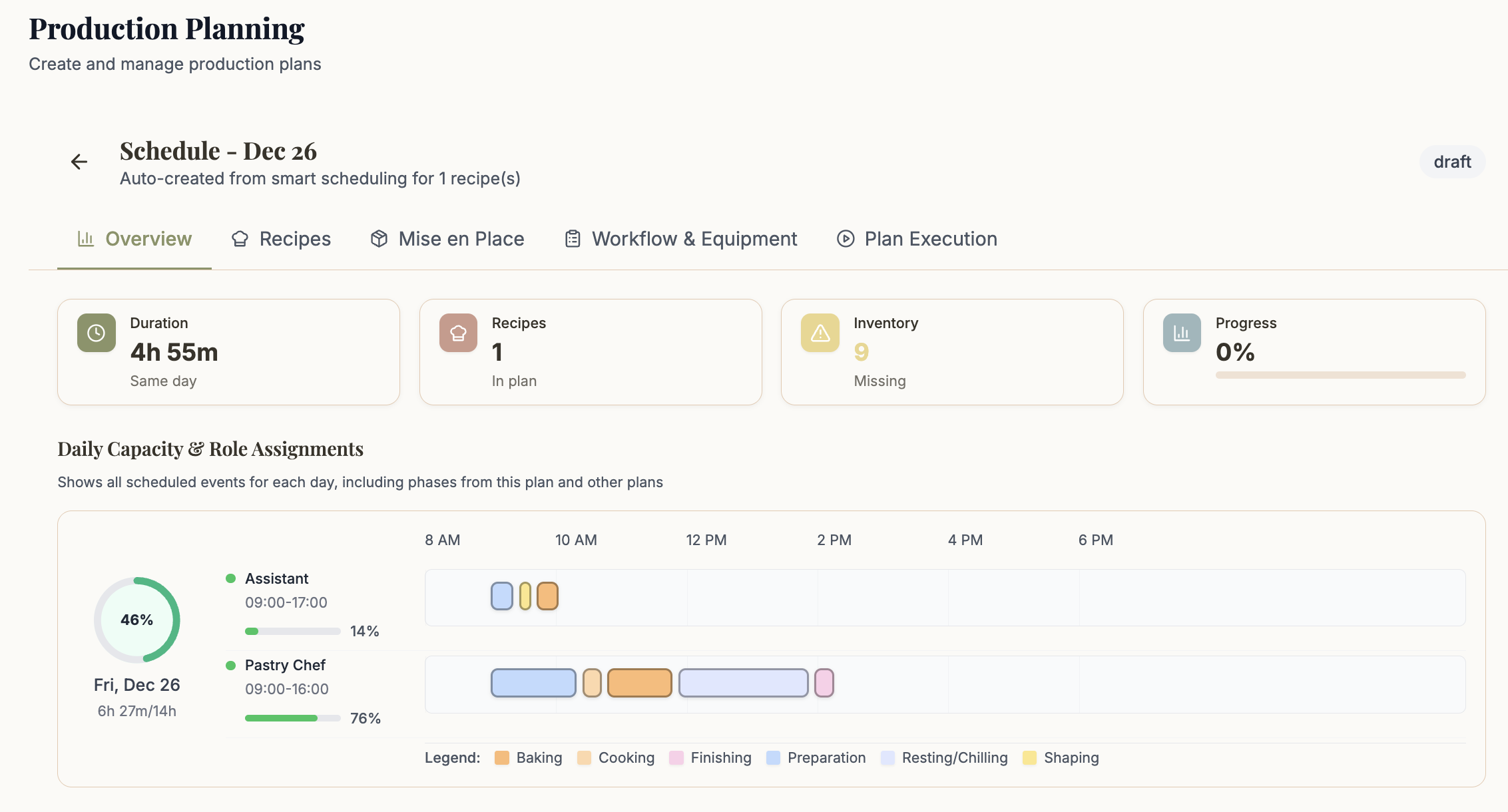The height and width of the screenshot is (812, 1508).
Task: Click the chef hat icon beside Recipes tab
Action: tap(240, 238)
